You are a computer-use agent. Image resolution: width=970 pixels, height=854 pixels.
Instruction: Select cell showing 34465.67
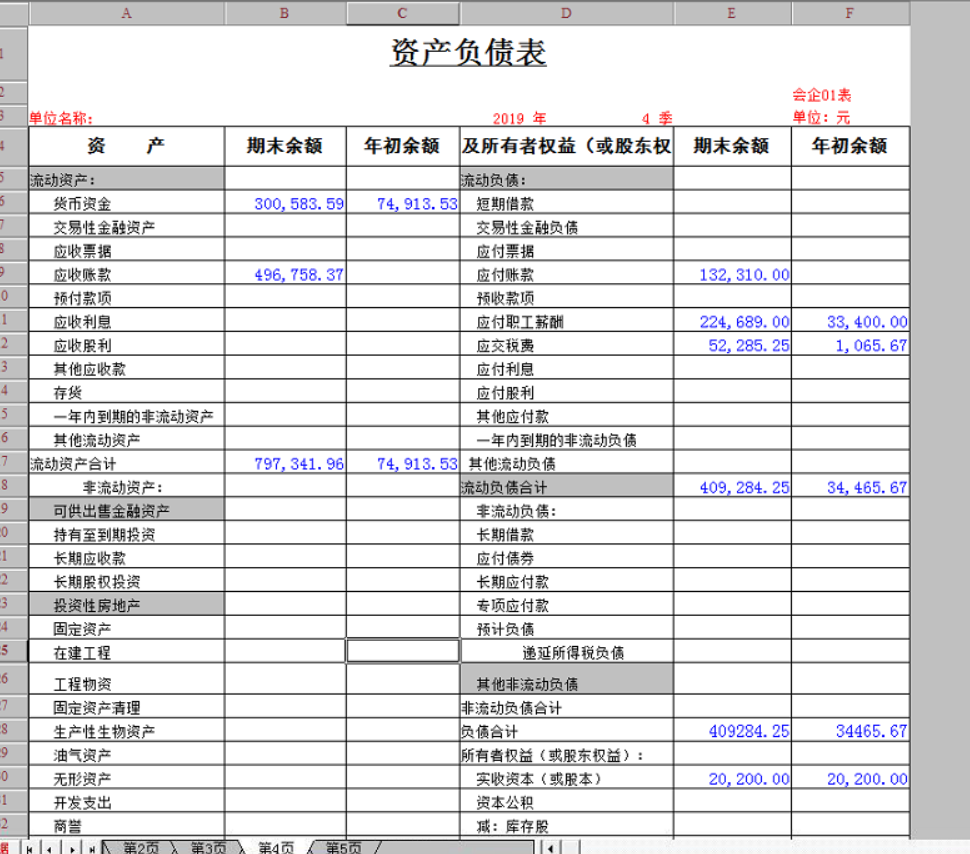pyautogui.click(x=851, y=731)
